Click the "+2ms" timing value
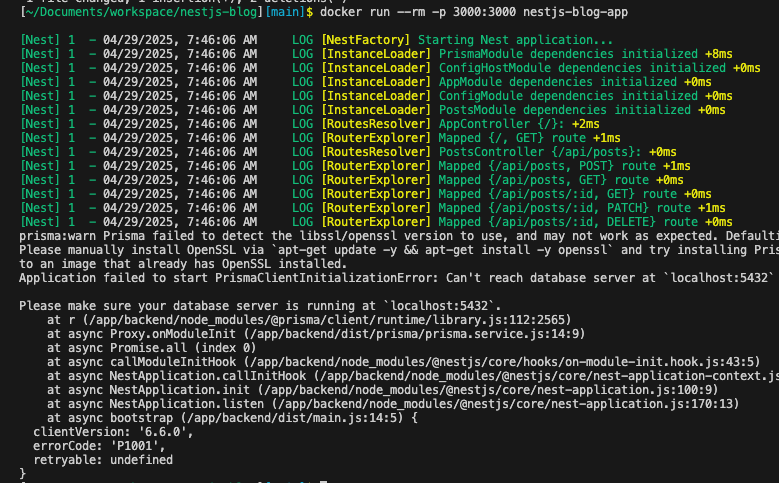 pos(586,124)
